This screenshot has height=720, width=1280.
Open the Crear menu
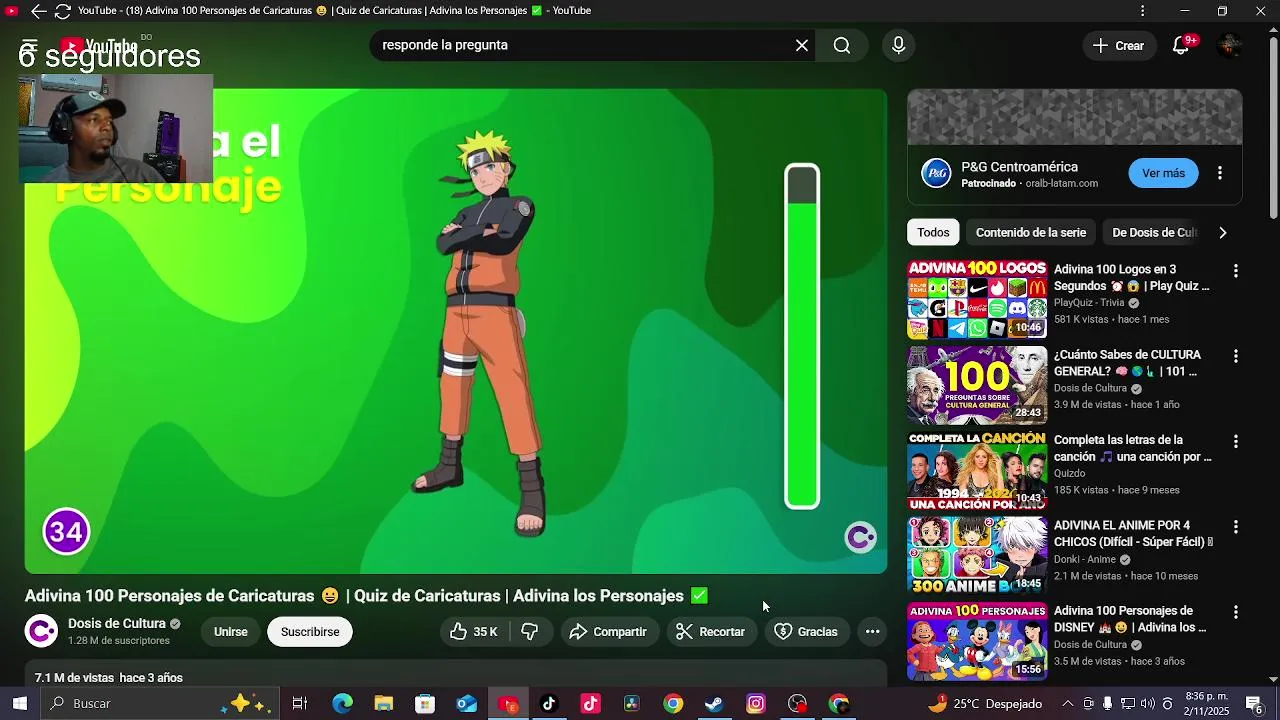pos(1119,45)
